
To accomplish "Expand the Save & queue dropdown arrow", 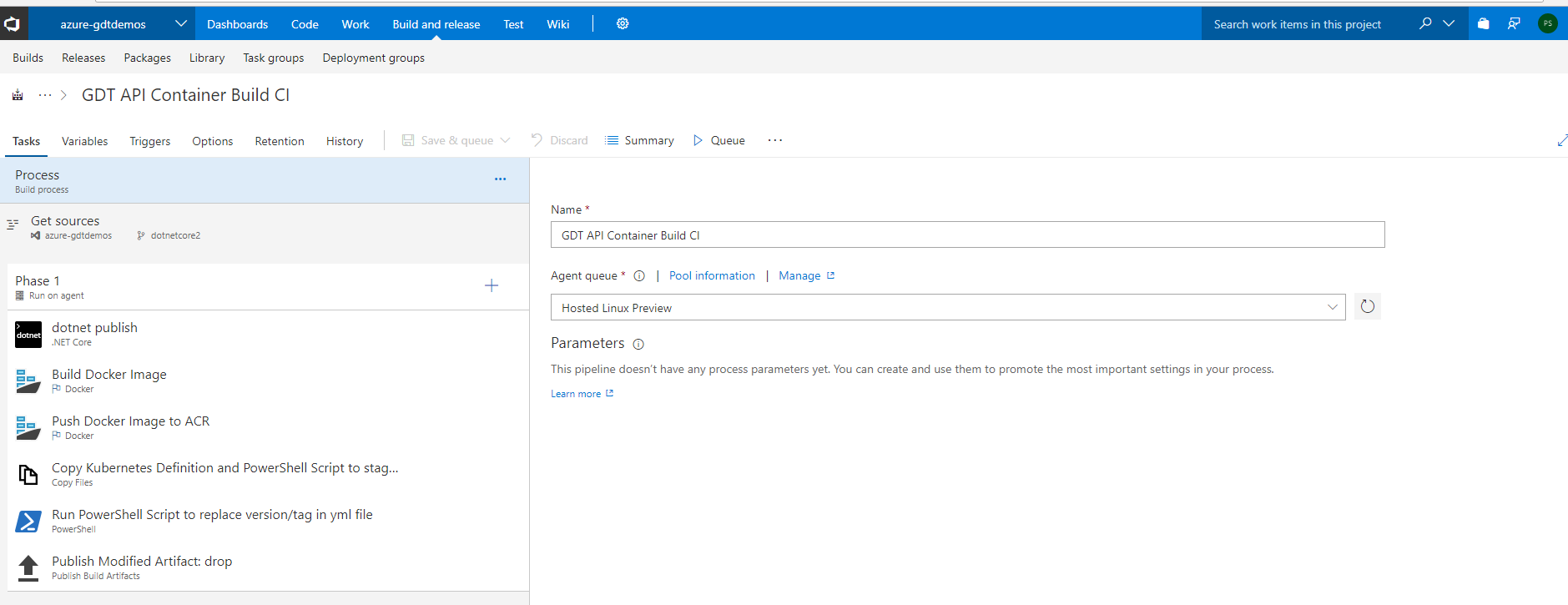I will pyautogui.click(x=505, y=140).
